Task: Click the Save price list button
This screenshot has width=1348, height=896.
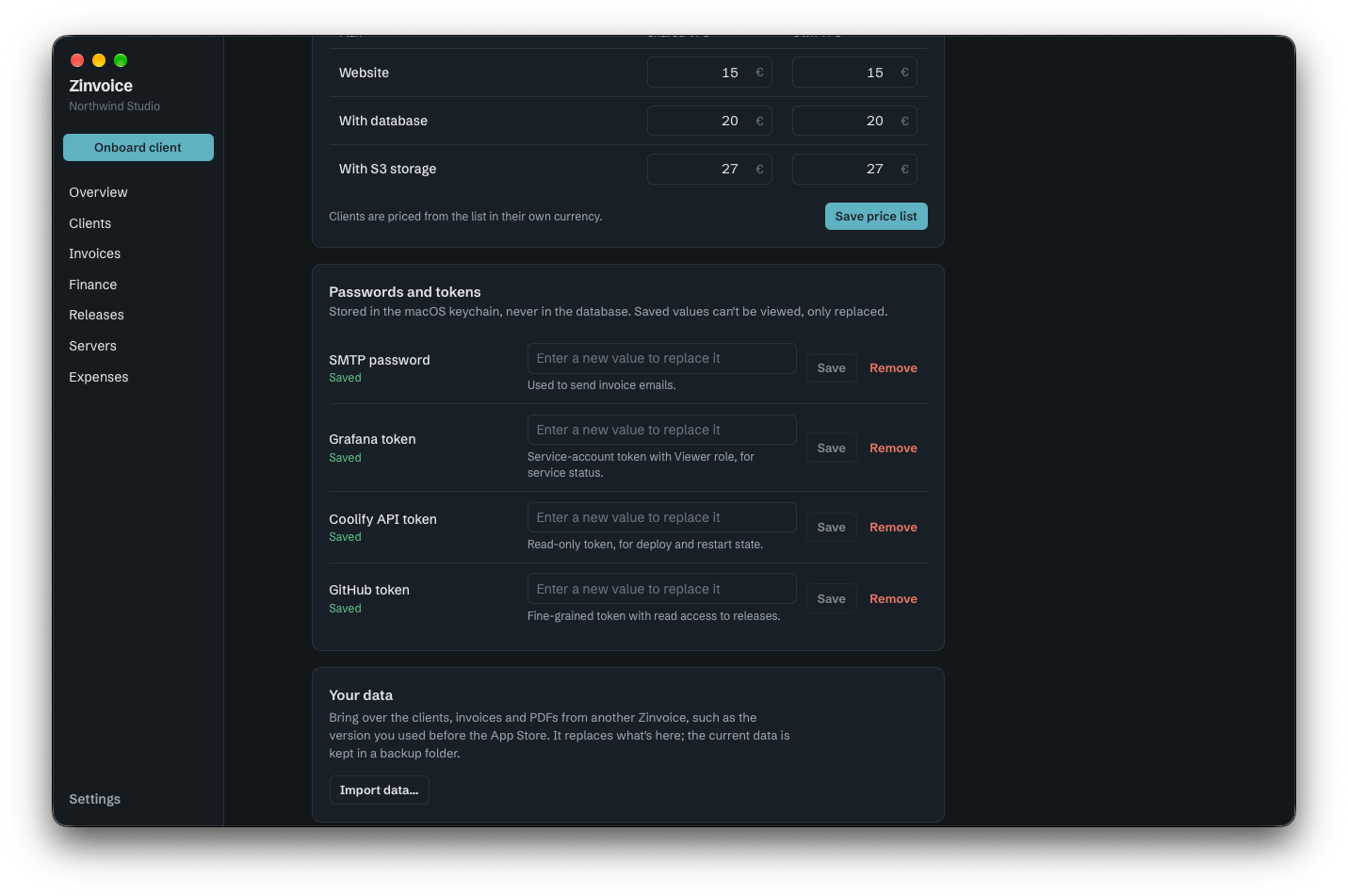Action: [x=876, y=216]
